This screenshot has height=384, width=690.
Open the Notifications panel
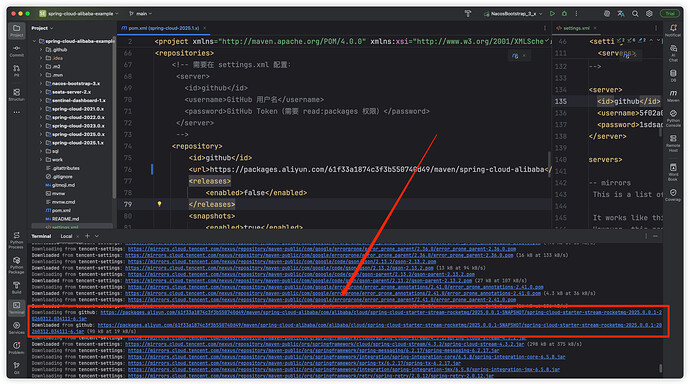click(673, 30)
